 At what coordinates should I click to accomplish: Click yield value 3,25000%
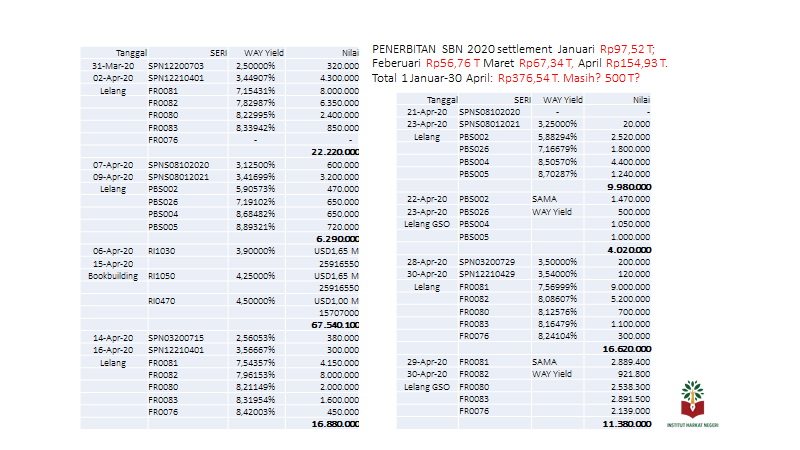pos(557,124)
